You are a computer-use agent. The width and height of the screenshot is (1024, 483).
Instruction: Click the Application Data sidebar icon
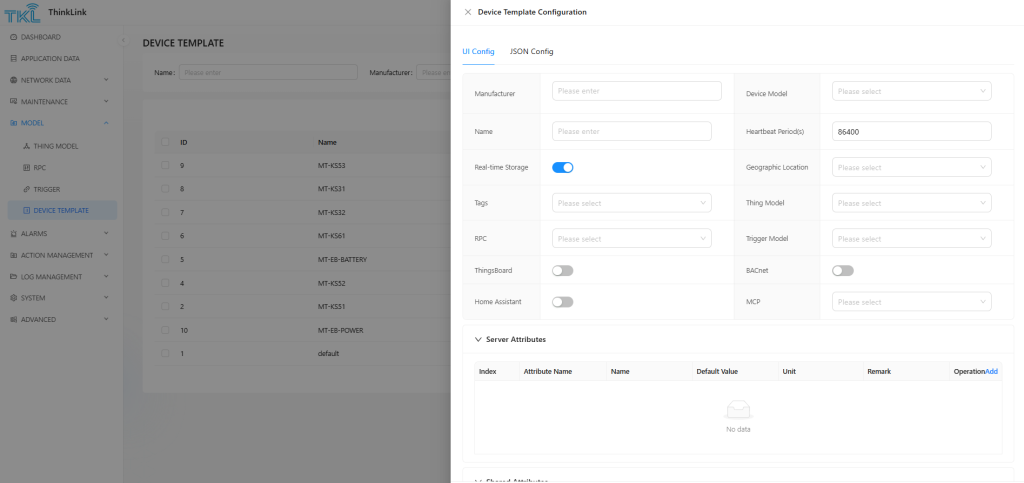pos(13,59)
